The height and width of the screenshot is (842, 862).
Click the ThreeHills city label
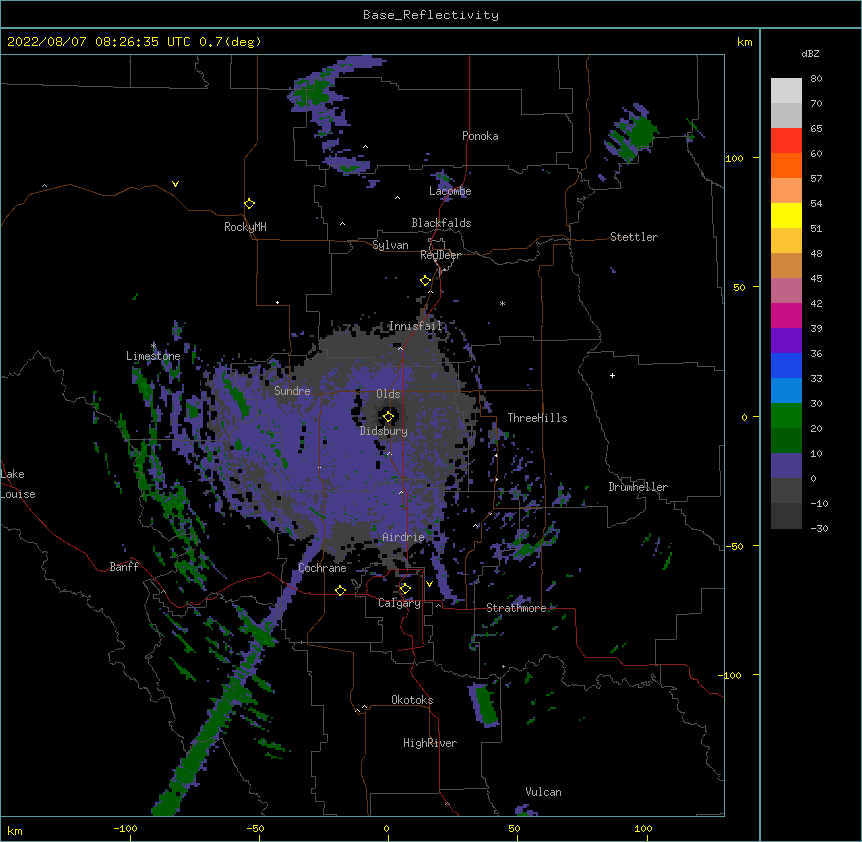[537, 418]
